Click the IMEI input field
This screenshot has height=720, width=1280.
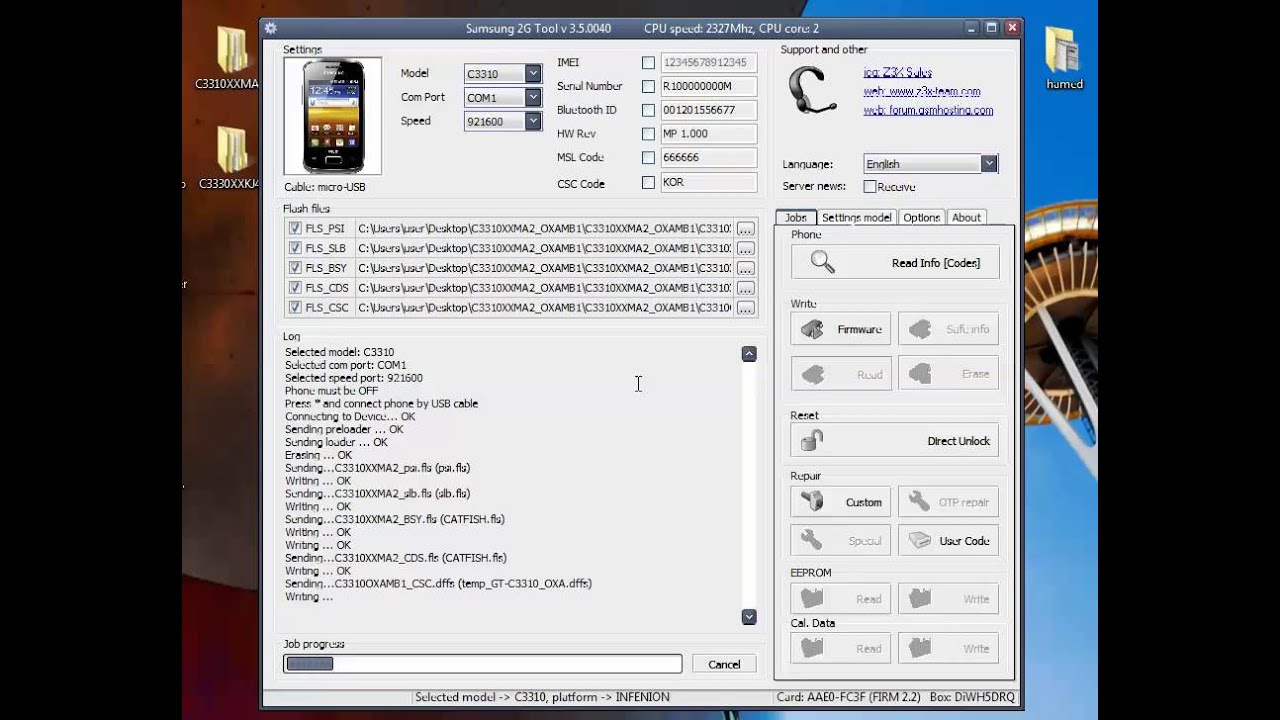pyautogui.click(x=709, y=62)
